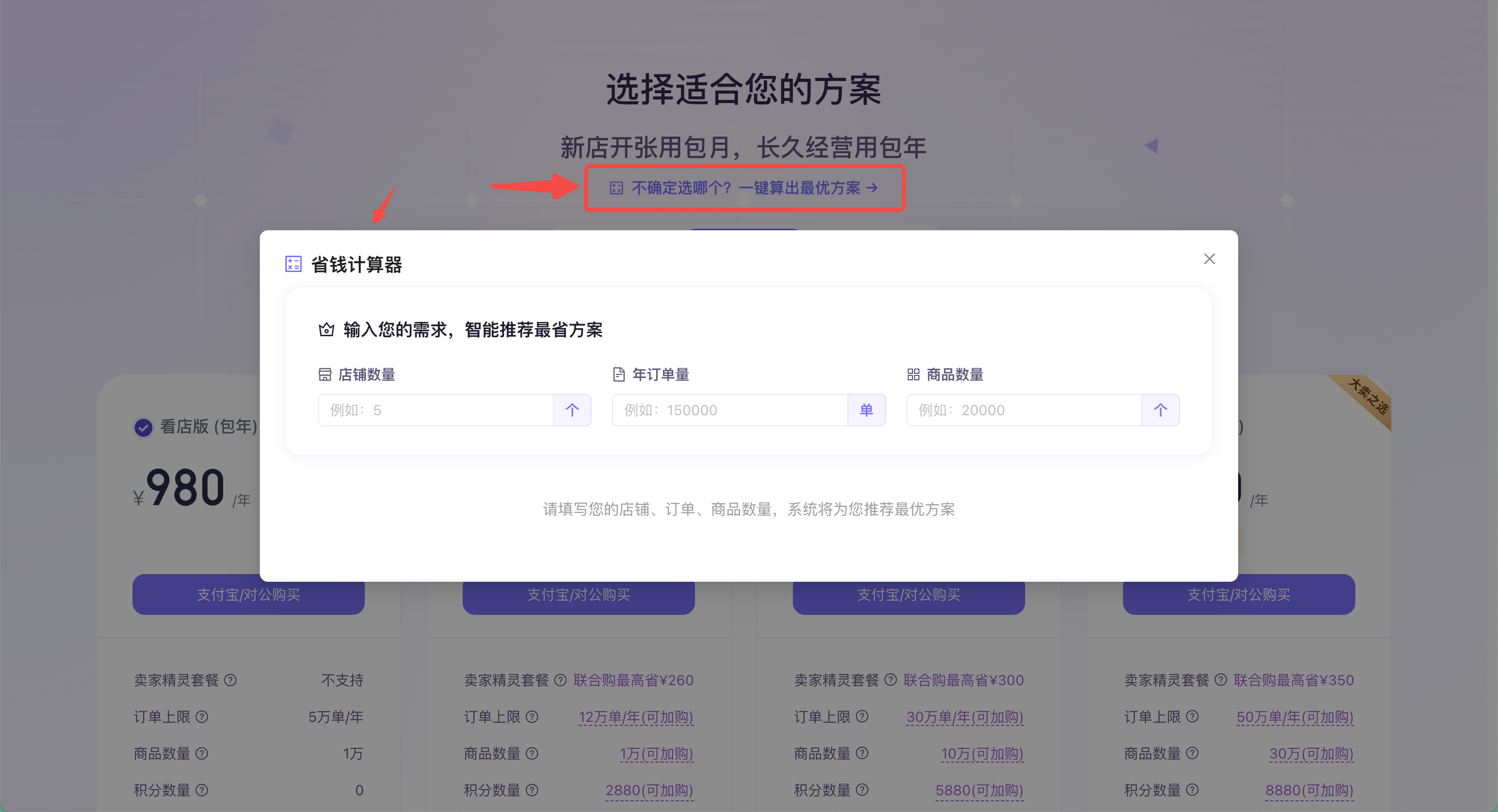This screenshot has height=812, width=1498.
Task: Click 支付宝/对公购买 in the 大卖之选 card
Action: (x=1239, y=595)
